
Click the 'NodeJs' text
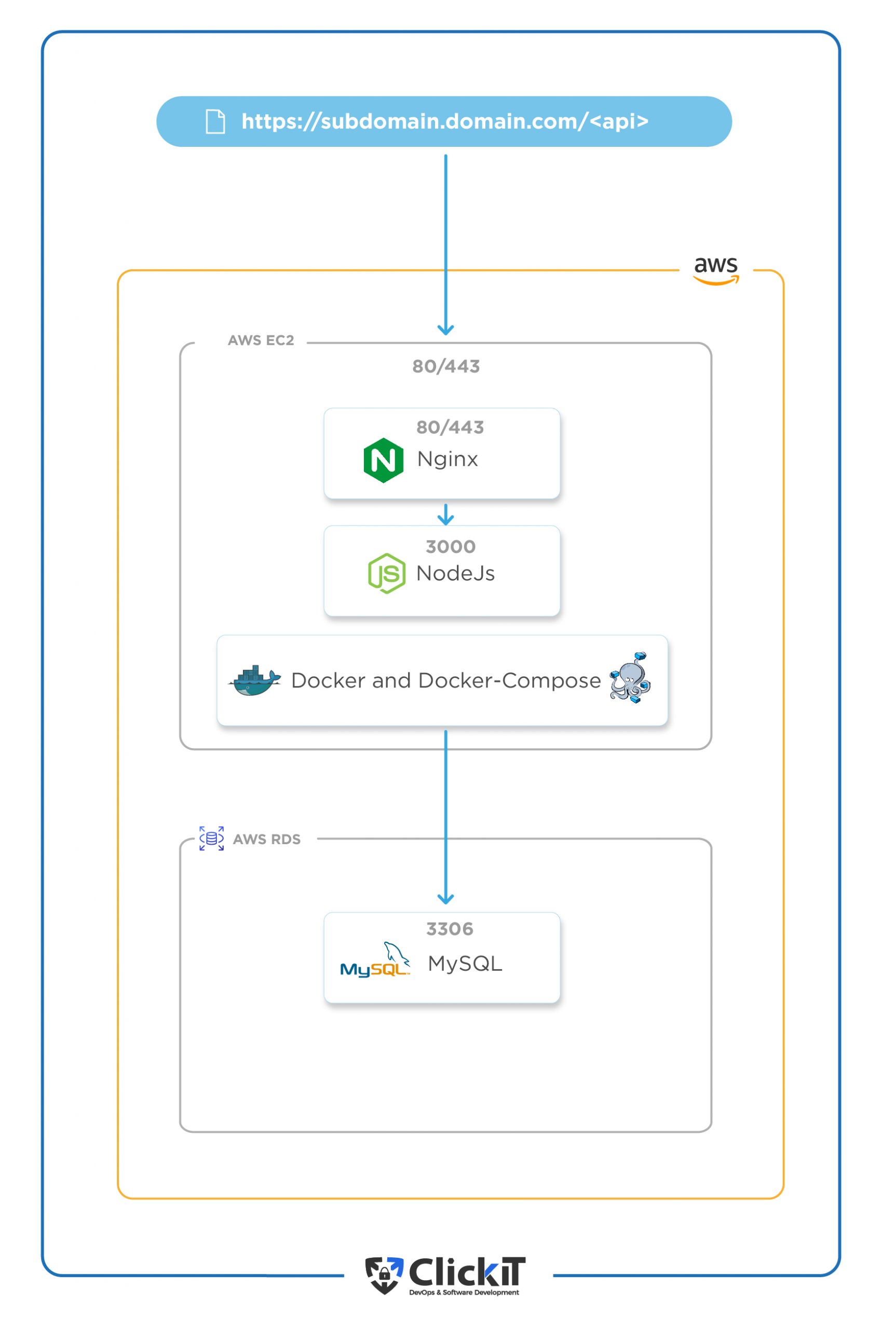tap(455, 573)
